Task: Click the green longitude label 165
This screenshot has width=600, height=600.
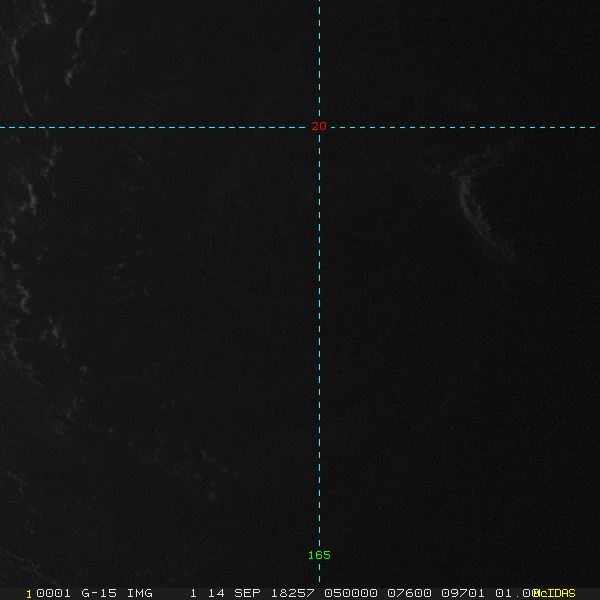Action: [x=319, y=555]
